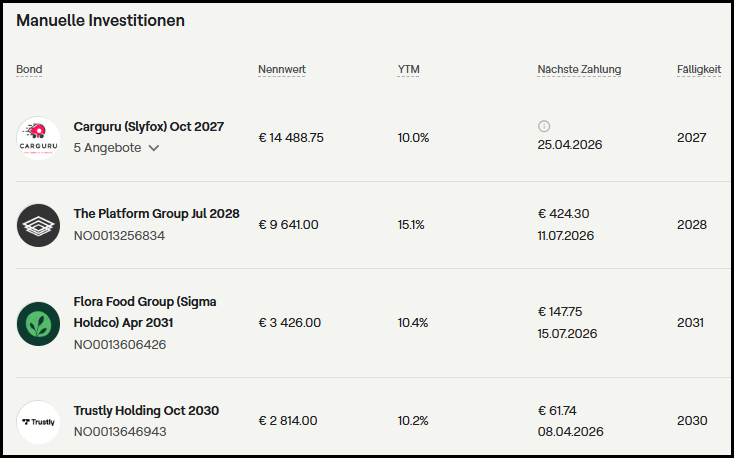Sort by Nächste Zahlung column header
Viewport: 734px width, 458px height.
[579, 69]
